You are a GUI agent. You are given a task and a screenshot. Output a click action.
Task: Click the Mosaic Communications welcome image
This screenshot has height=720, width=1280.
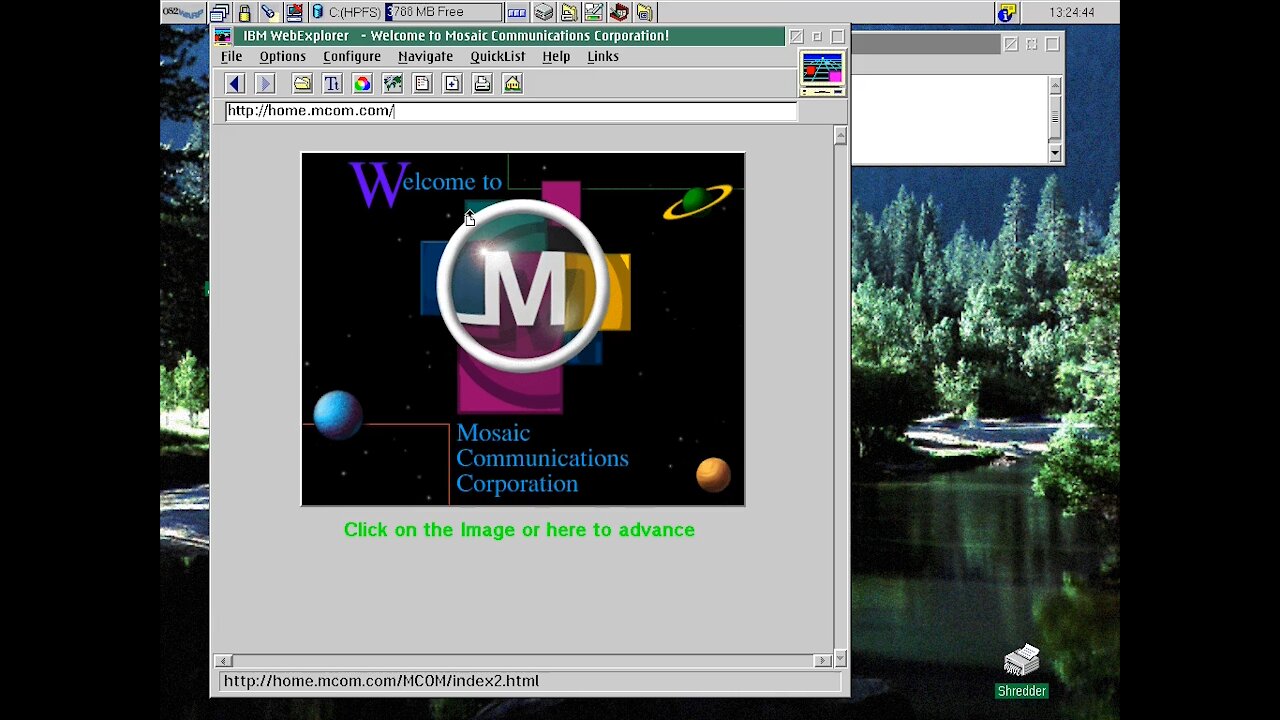tap(523, 329)
